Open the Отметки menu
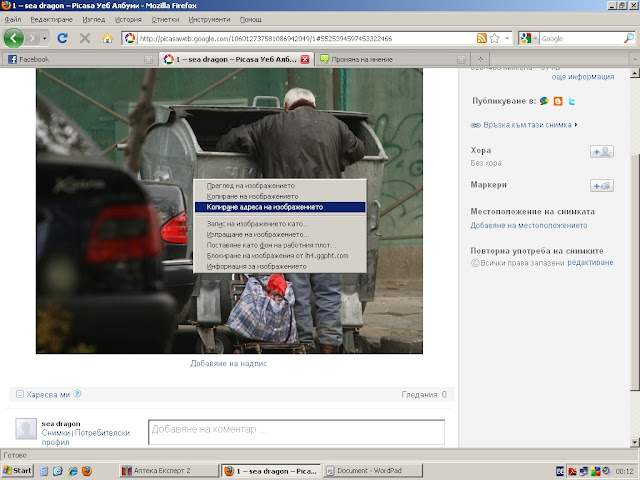Screen dimensions: 640x480 click(165, 19)
